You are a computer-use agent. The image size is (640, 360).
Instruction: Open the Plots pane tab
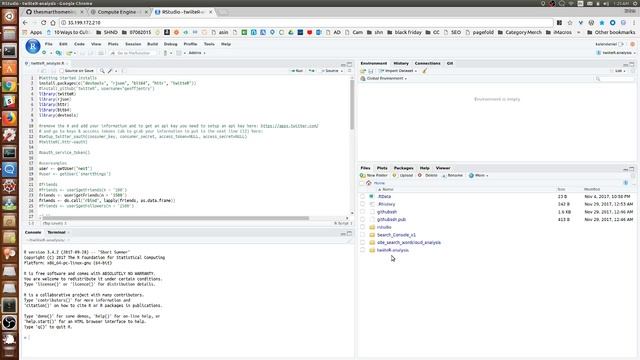point(382,168)
